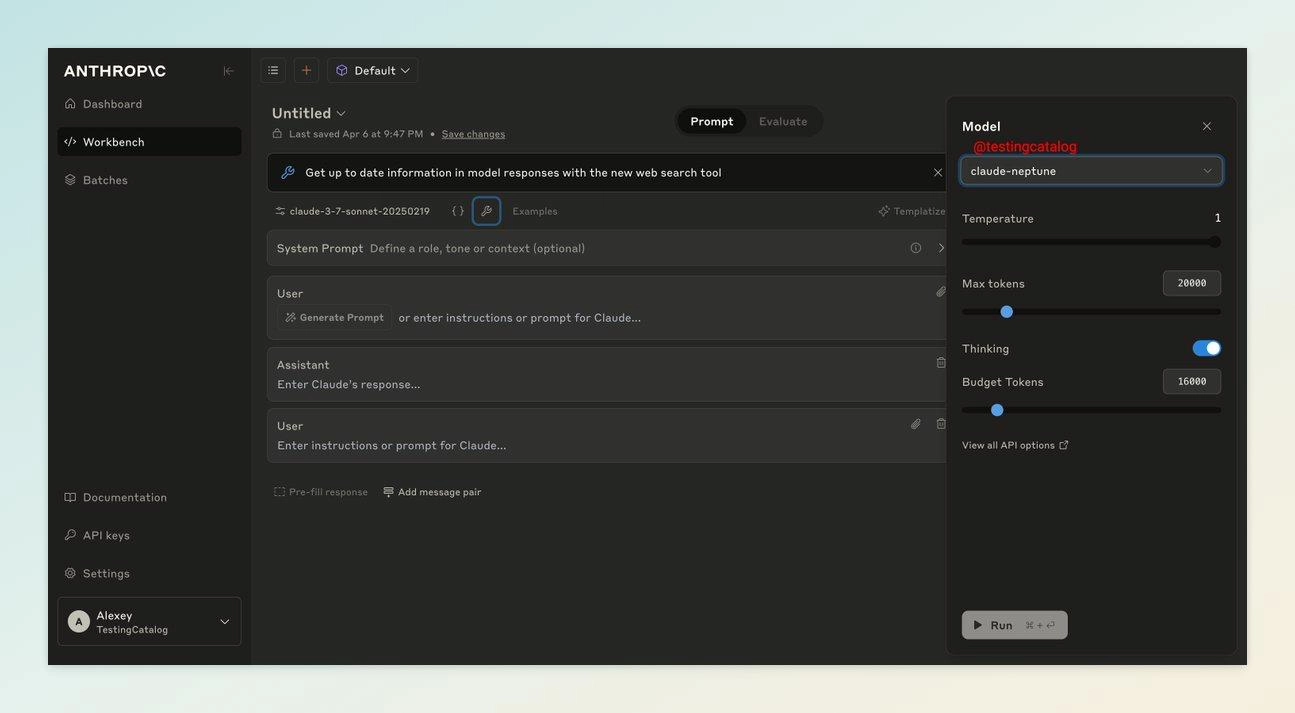Click the tools wrench icon
Image resolution: width=1295 pixels, height=713 pixels.
coord(486,211)
